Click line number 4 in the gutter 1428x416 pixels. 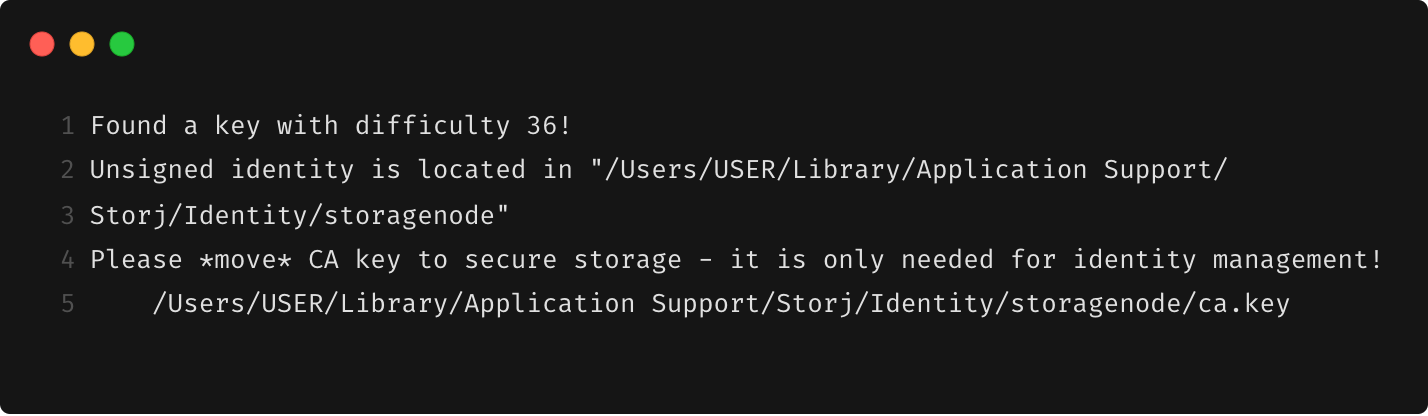(68, 261)
